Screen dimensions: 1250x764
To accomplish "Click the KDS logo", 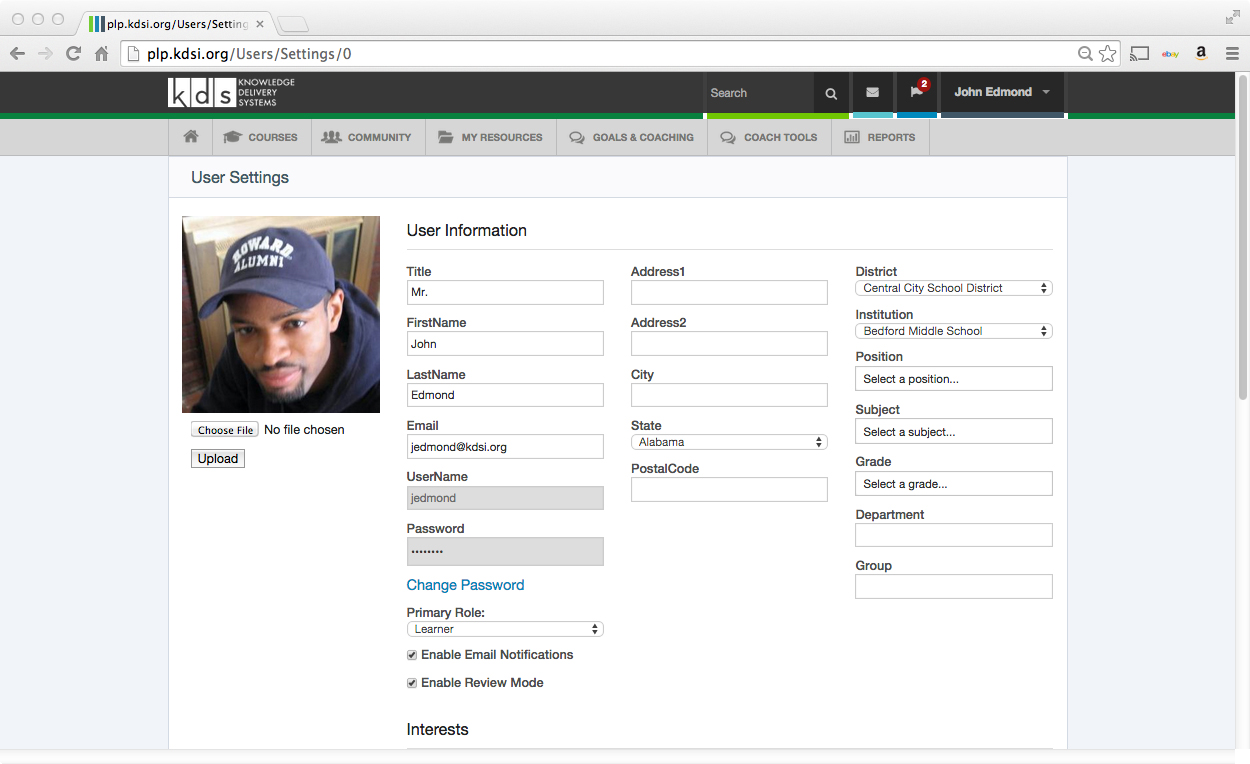I will coord(231,92).
